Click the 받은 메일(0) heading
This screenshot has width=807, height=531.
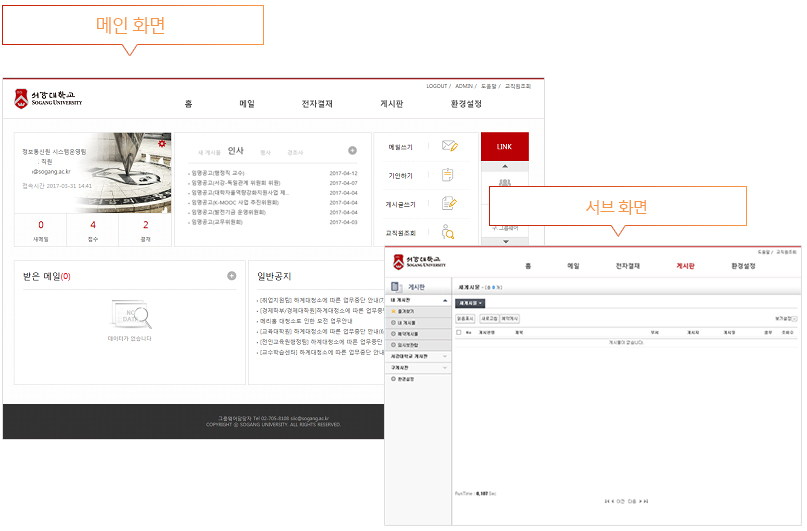coord(47,276)
